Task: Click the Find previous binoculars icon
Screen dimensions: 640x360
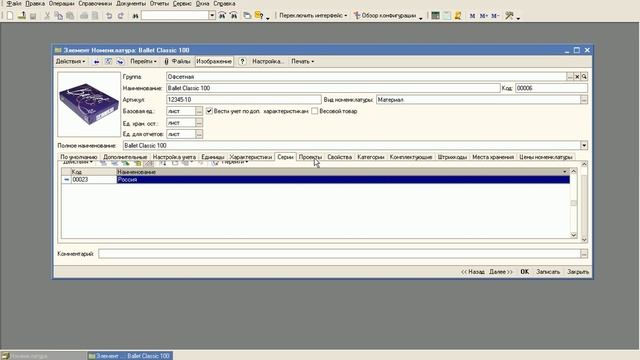Action: coord(233,16)
